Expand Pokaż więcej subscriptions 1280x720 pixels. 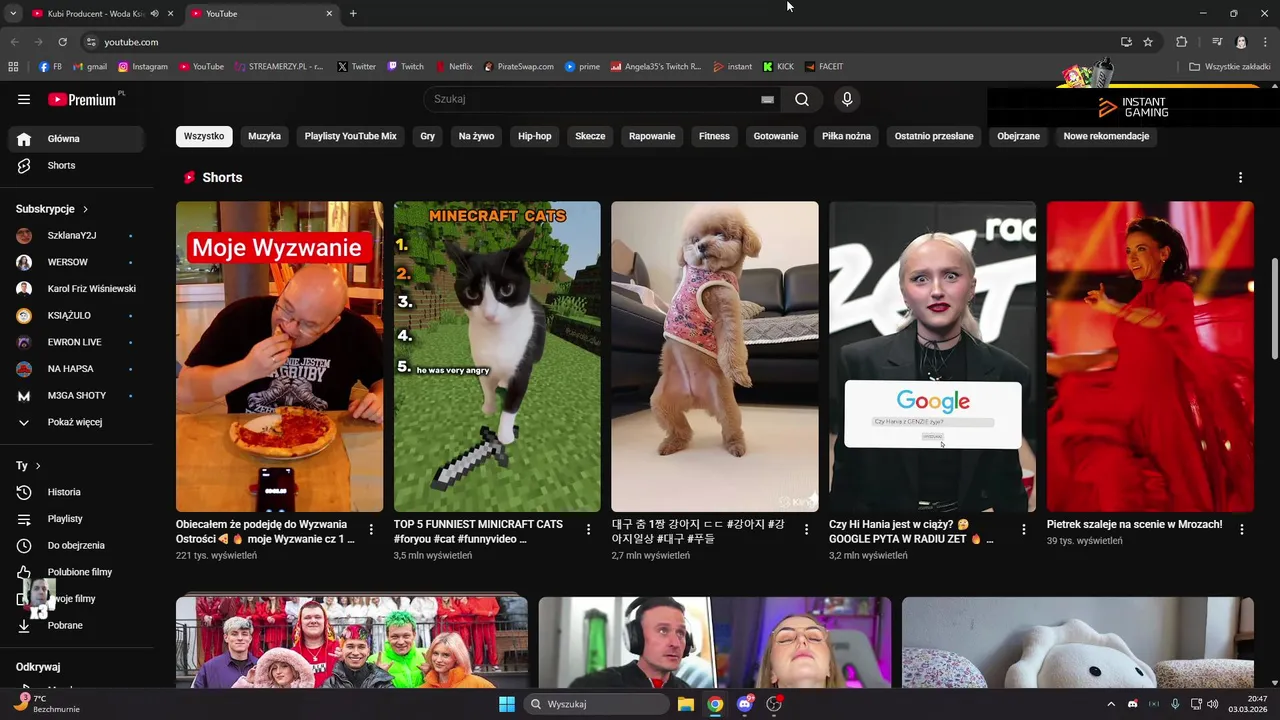click(76, 422)
